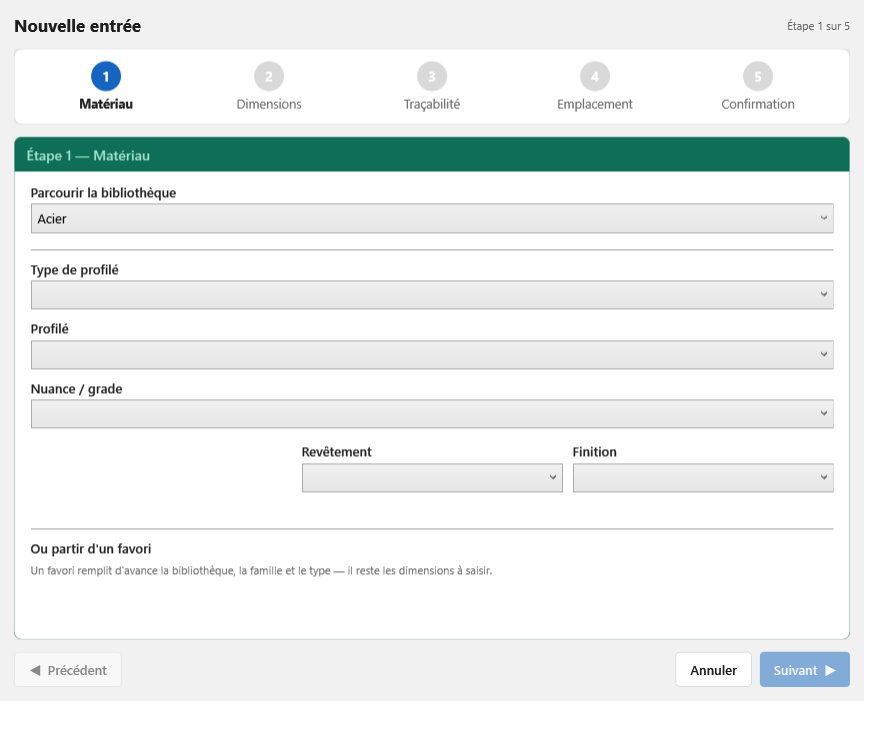The width and height of the screenshot is (880, 740).
Task: Select step 2 circle in stepper
Action: coord(269,76)
